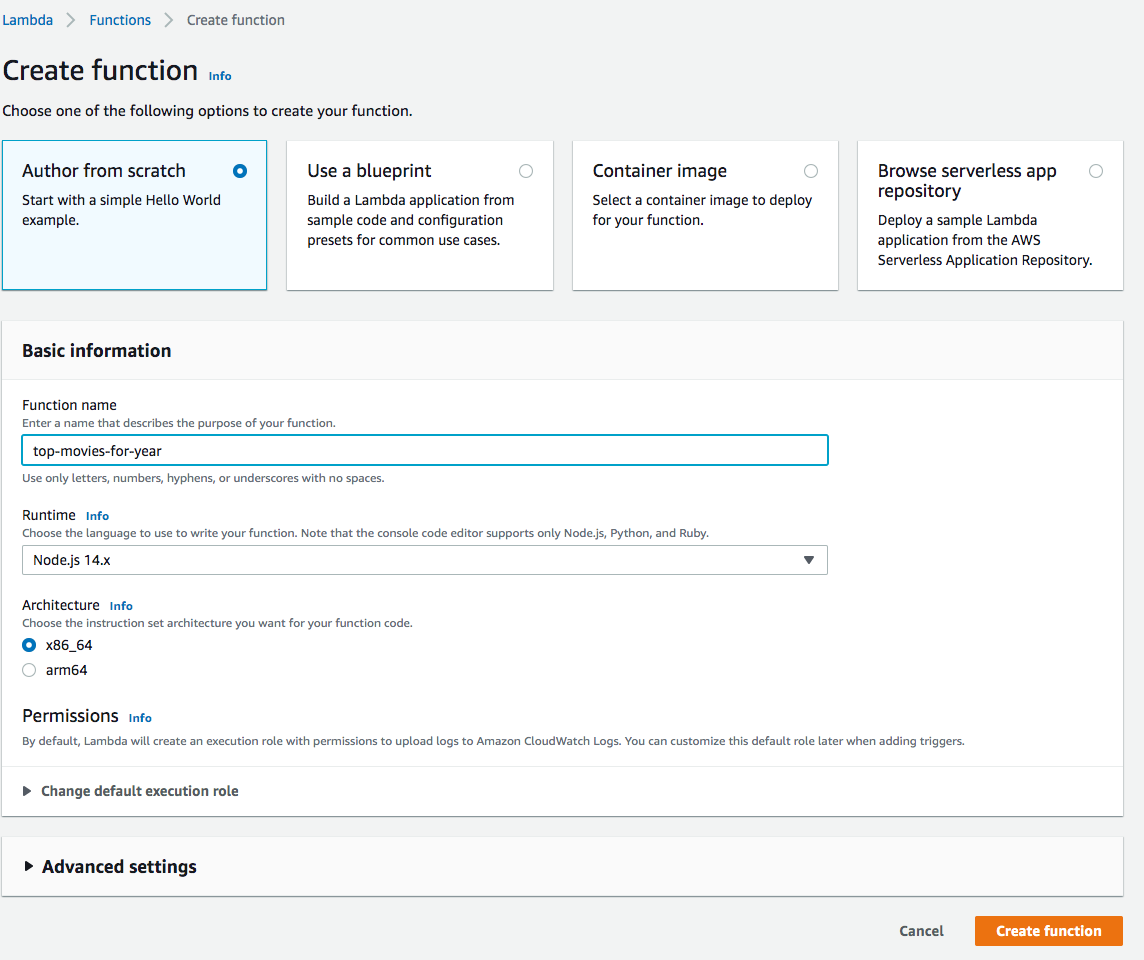Viewport: 1144px width, 960px height.
Task: Expand the Advanced settings section
Action: [110, 867]
